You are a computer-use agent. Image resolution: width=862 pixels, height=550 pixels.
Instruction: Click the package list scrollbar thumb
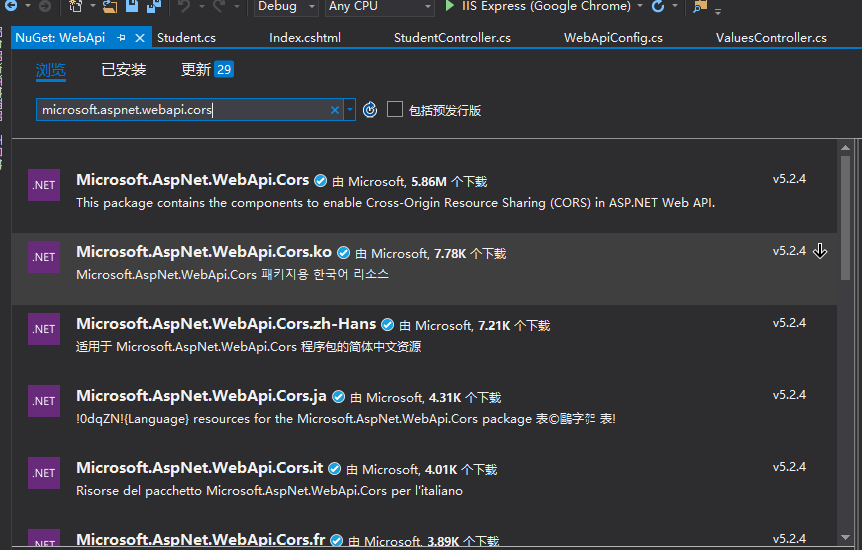[x=846, y=218]
